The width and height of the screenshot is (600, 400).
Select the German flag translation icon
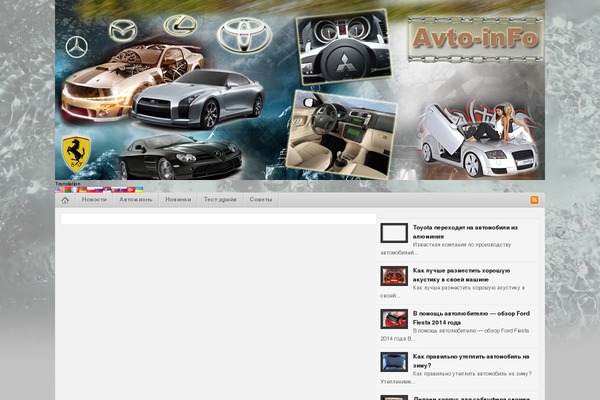pyautogui.click(x=83, y=189)
